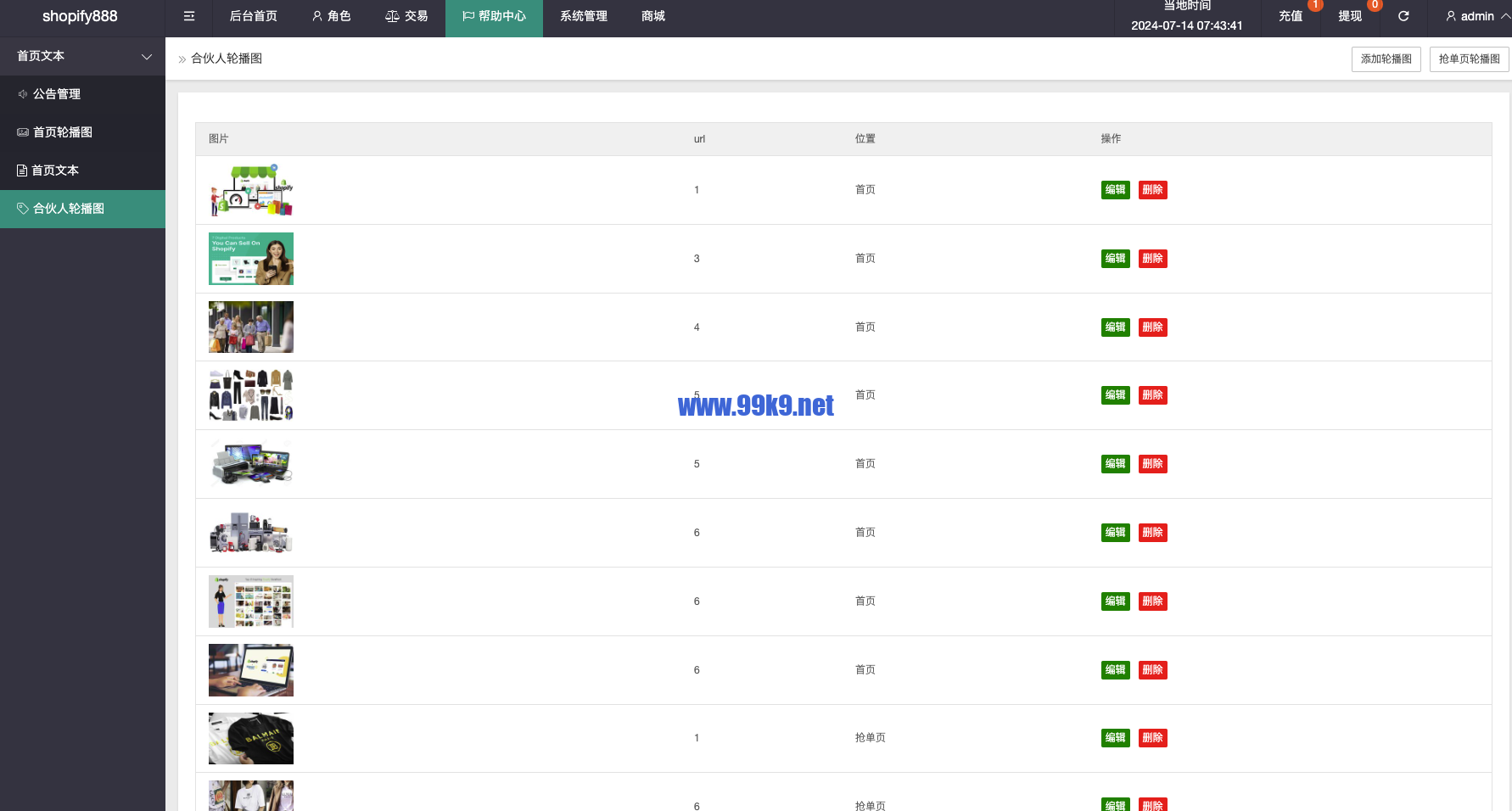Click the user icon next to admin

coord(1451,16)
